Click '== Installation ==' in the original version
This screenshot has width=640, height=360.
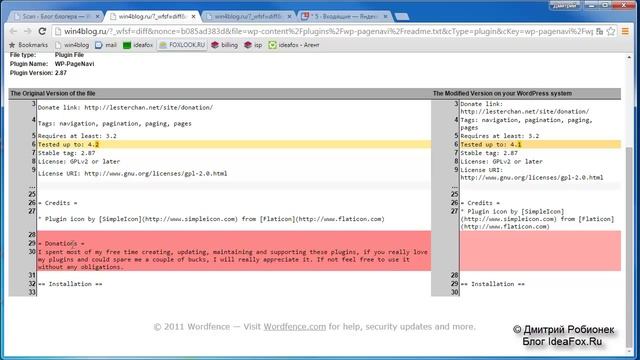70,284
